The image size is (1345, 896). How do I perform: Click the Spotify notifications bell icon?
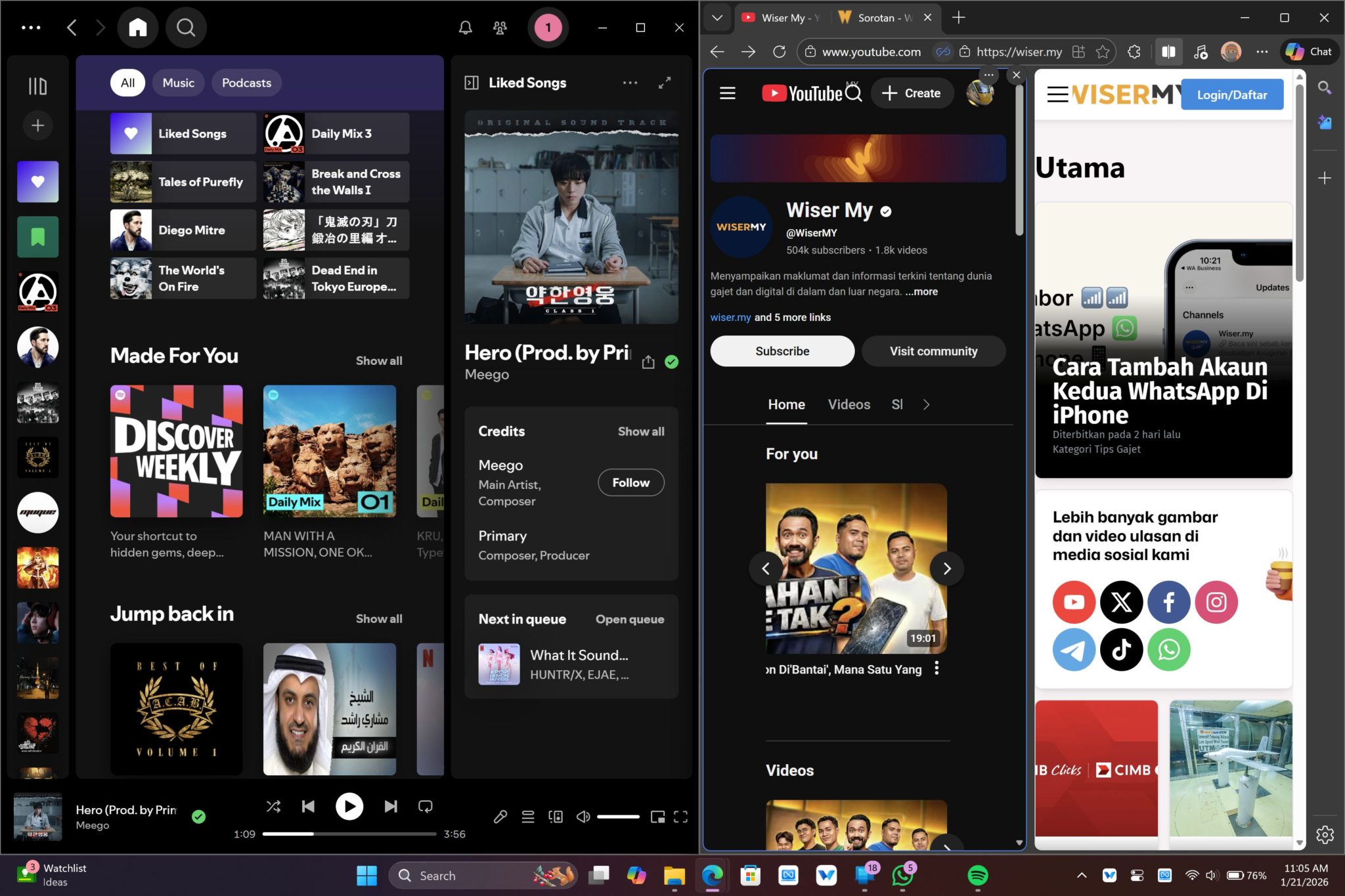pyautogui.click(x=465, y=28)
